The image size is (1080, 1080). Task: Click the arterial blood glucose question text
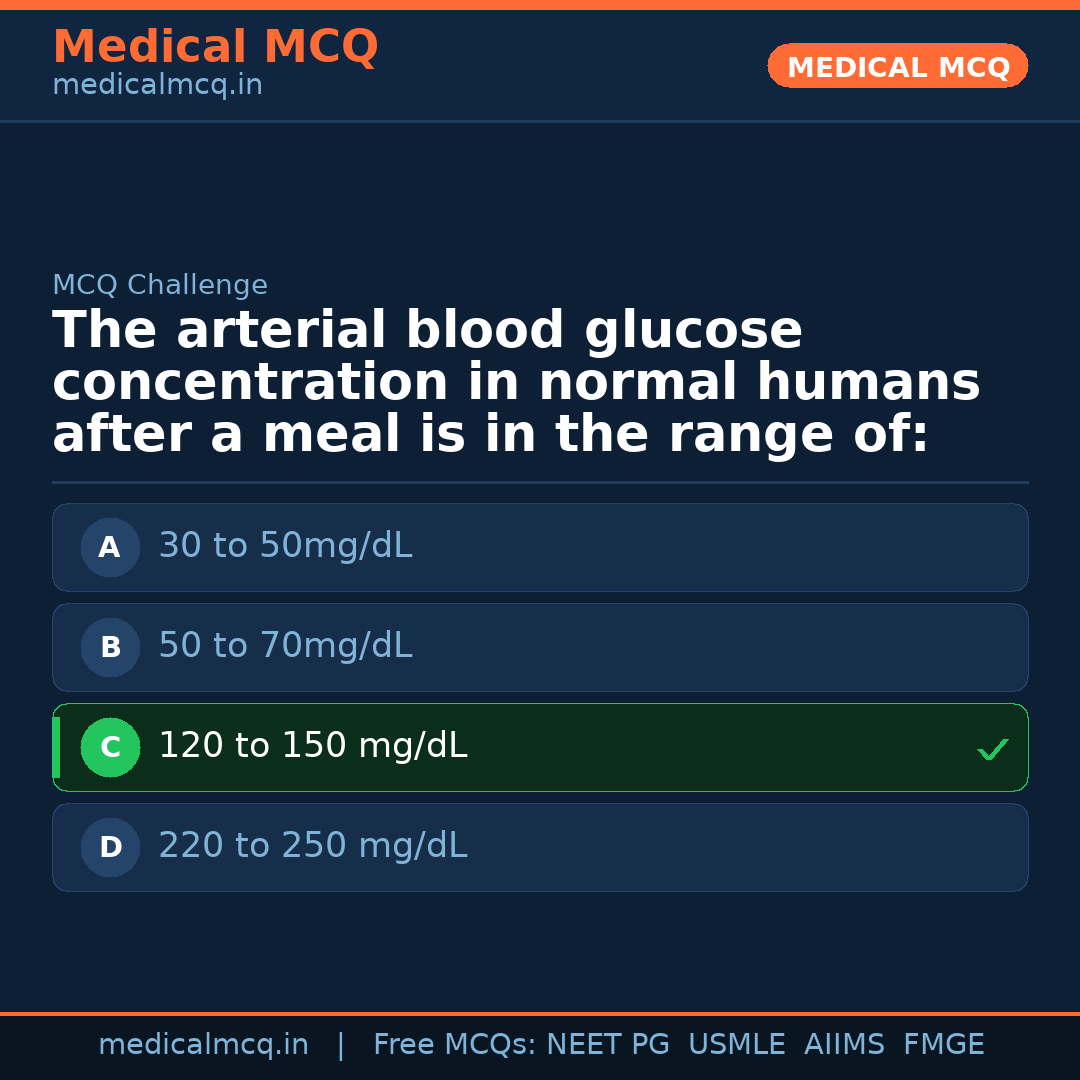515,383
